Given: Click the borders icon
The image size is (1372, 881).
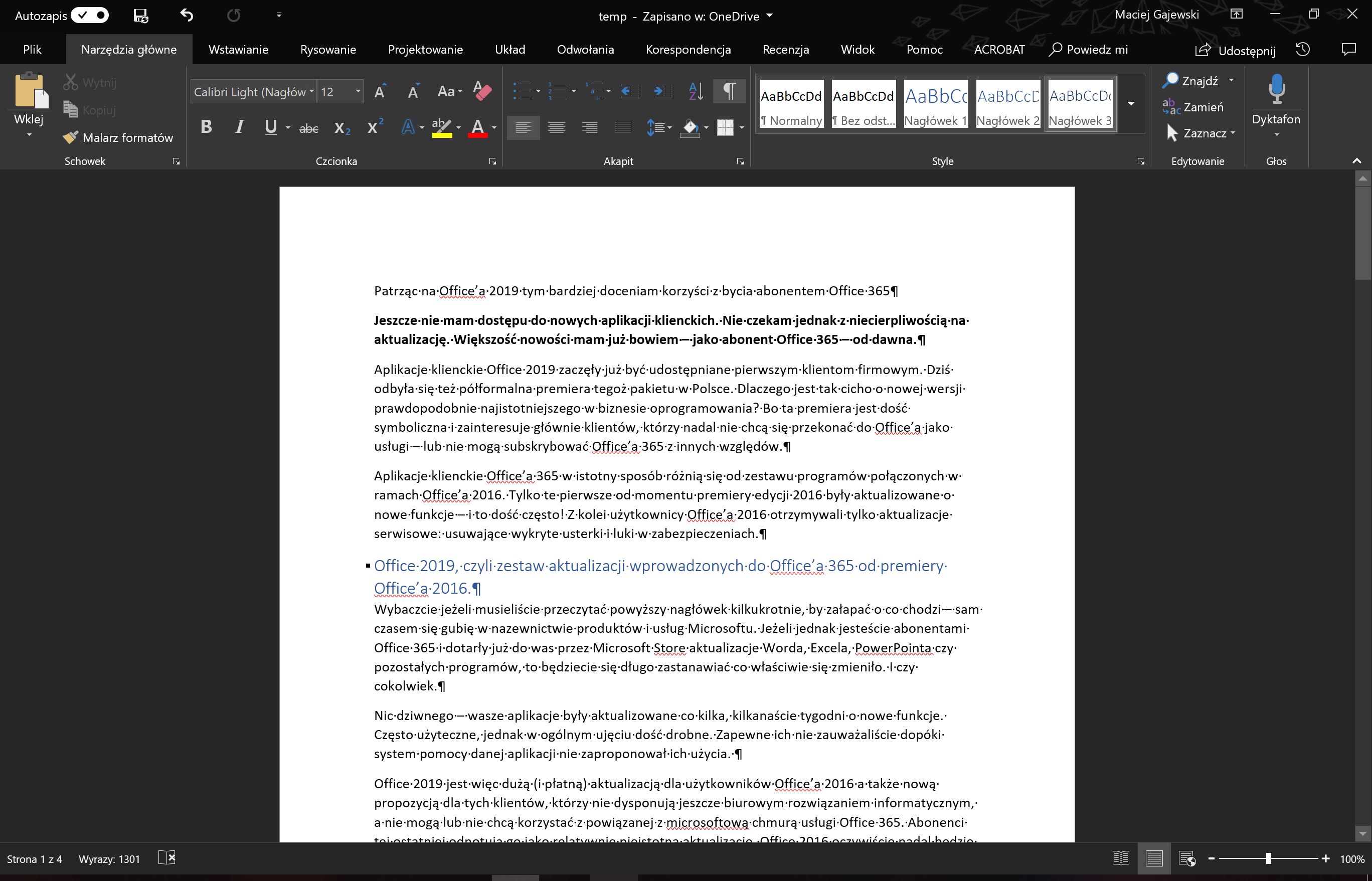Looking at the screenshot, I should 725,127.
